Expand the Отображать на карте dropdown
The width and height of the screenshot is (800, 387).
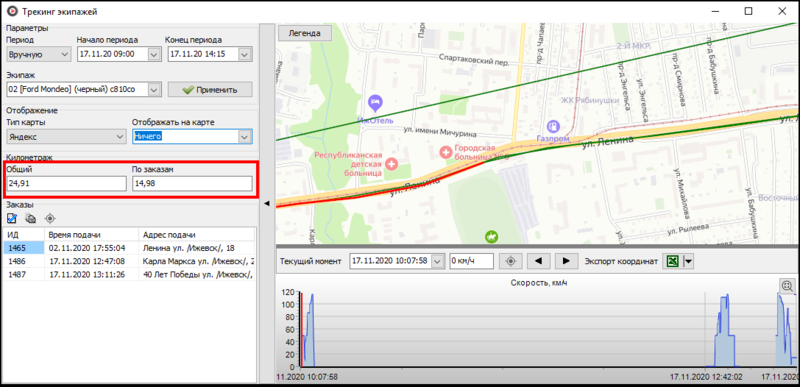[x=245, y=137]
